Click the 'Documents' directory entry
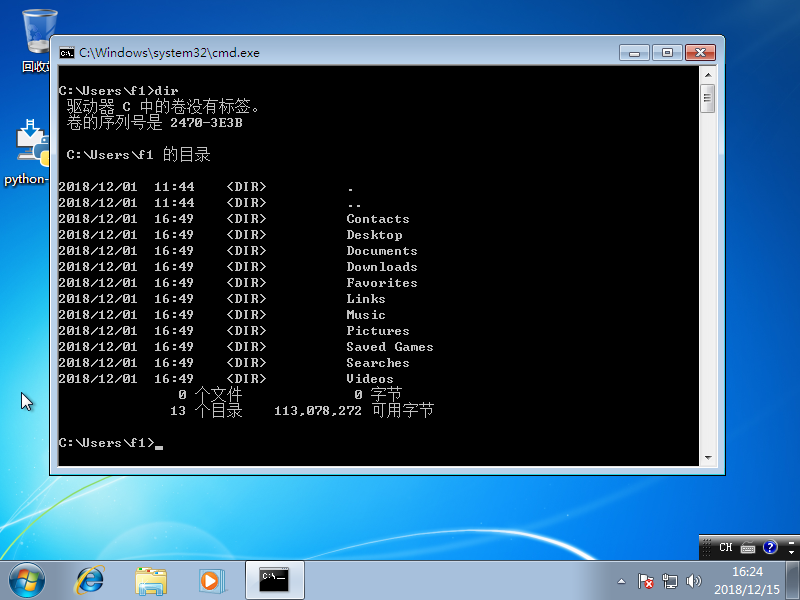The image size is (800, 600). pyautogui.click(x=382, y=251)
